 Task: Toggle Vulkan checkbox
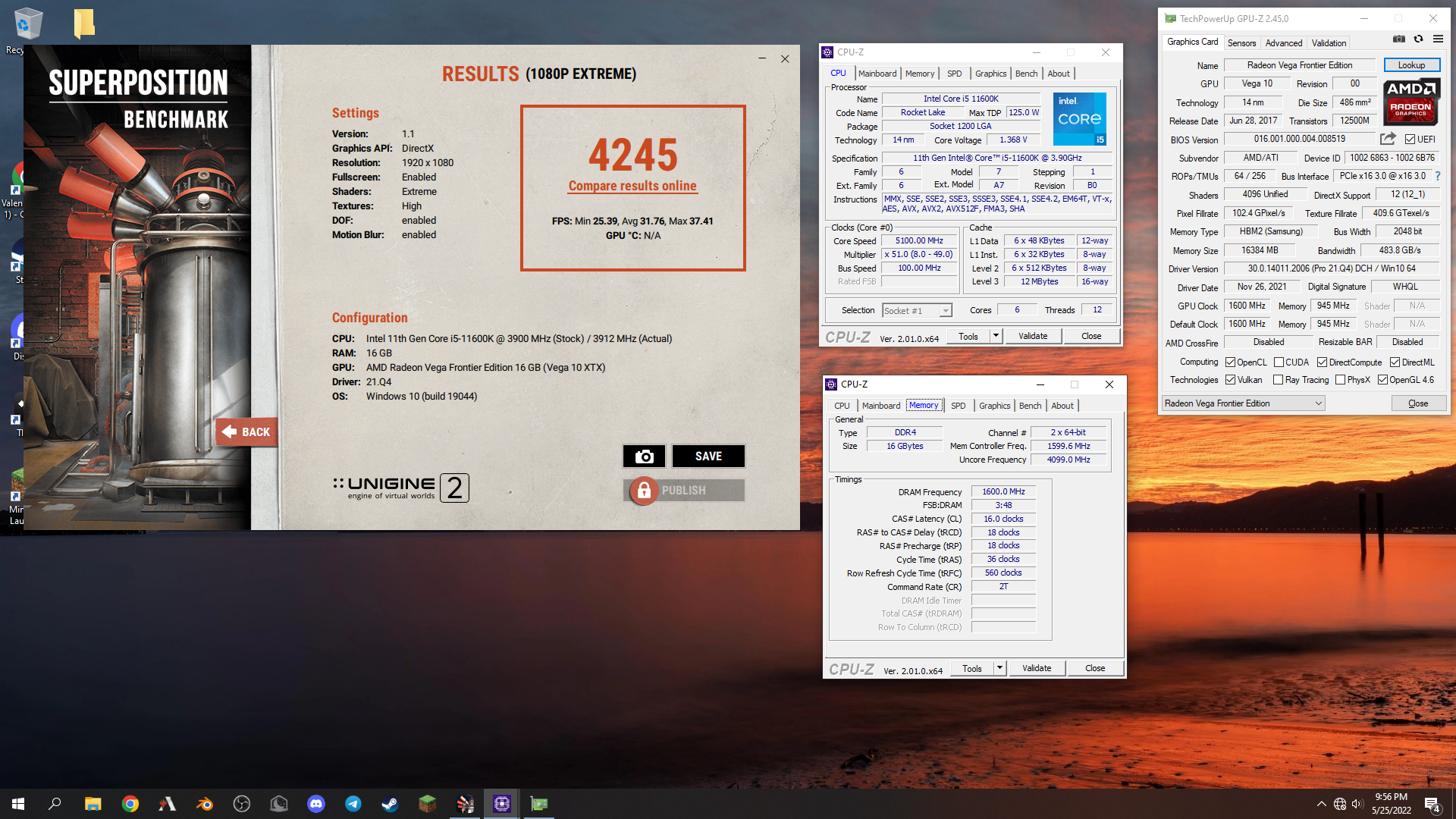pos(1231,380)
